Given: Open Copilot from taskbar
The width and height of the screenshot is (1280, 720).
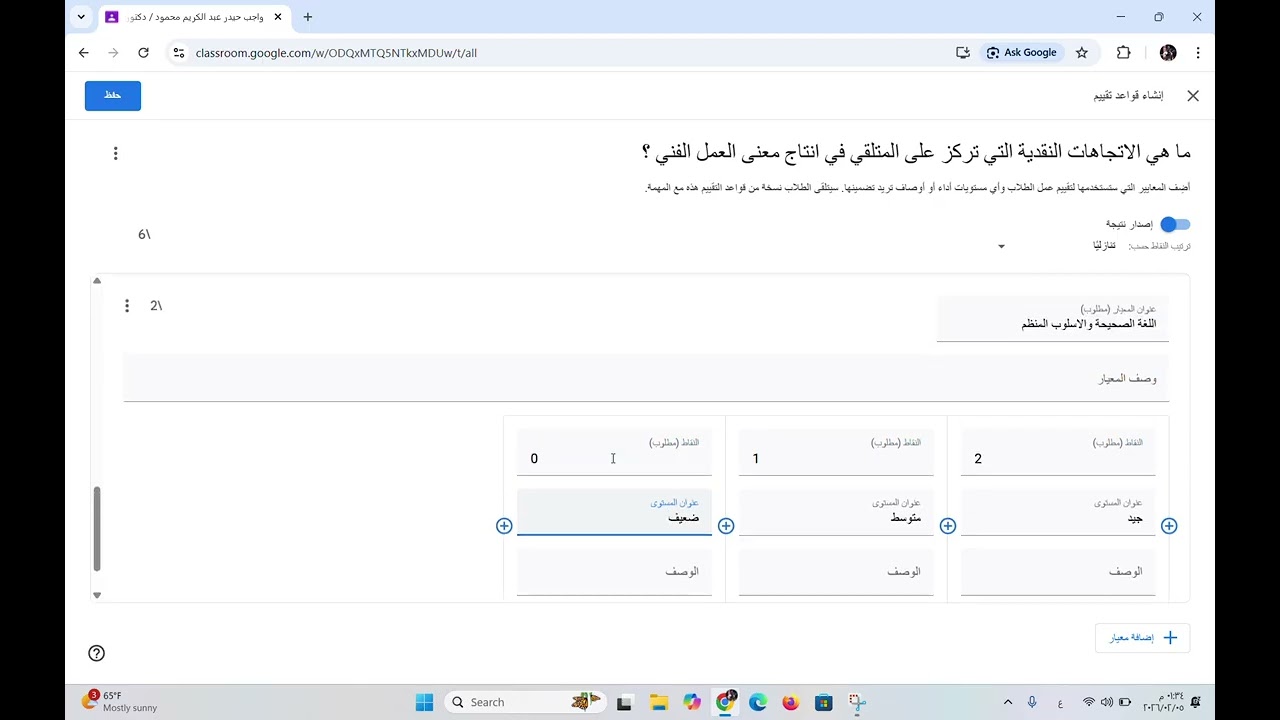Looking at the screenshot, I should 692,702.
